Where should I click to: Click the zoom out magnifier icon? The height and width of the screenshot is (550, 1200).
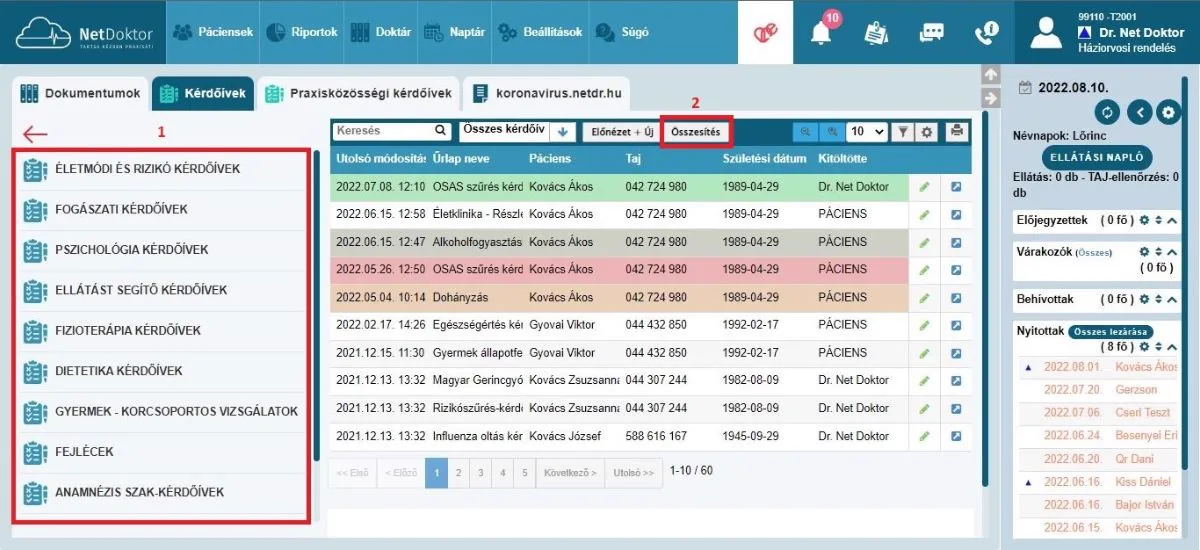point(804,131)
